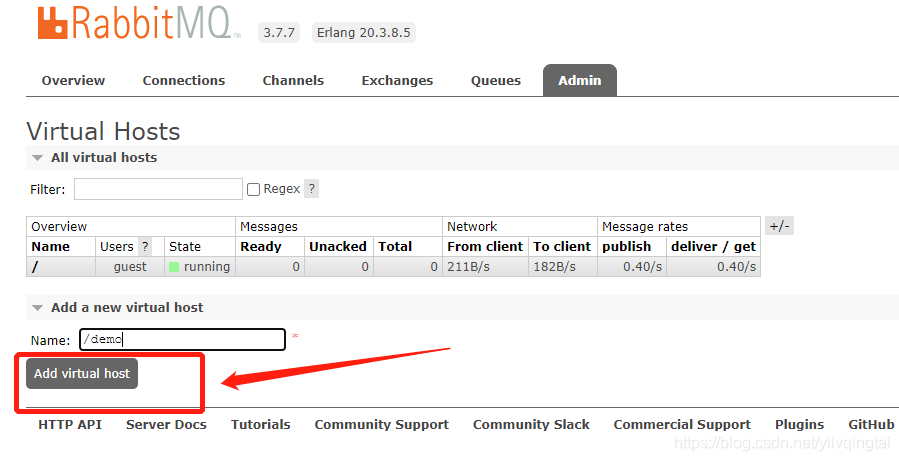899x461 pixels.
Task: Click the Virtual Hosts page heading
Action: [103, 131]
